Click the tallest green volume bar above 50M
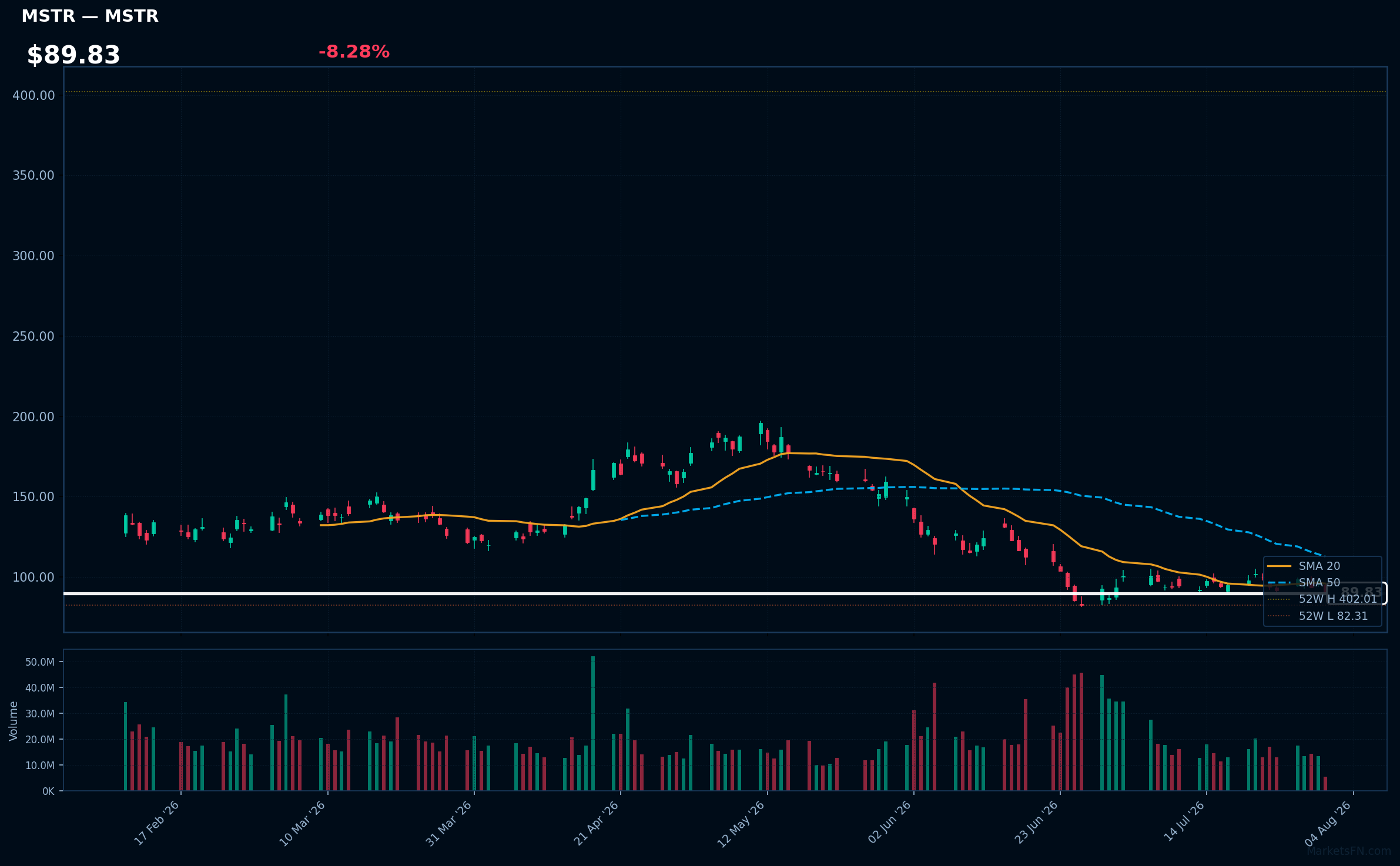The image size is (1400, 866). tap(593, 723)
